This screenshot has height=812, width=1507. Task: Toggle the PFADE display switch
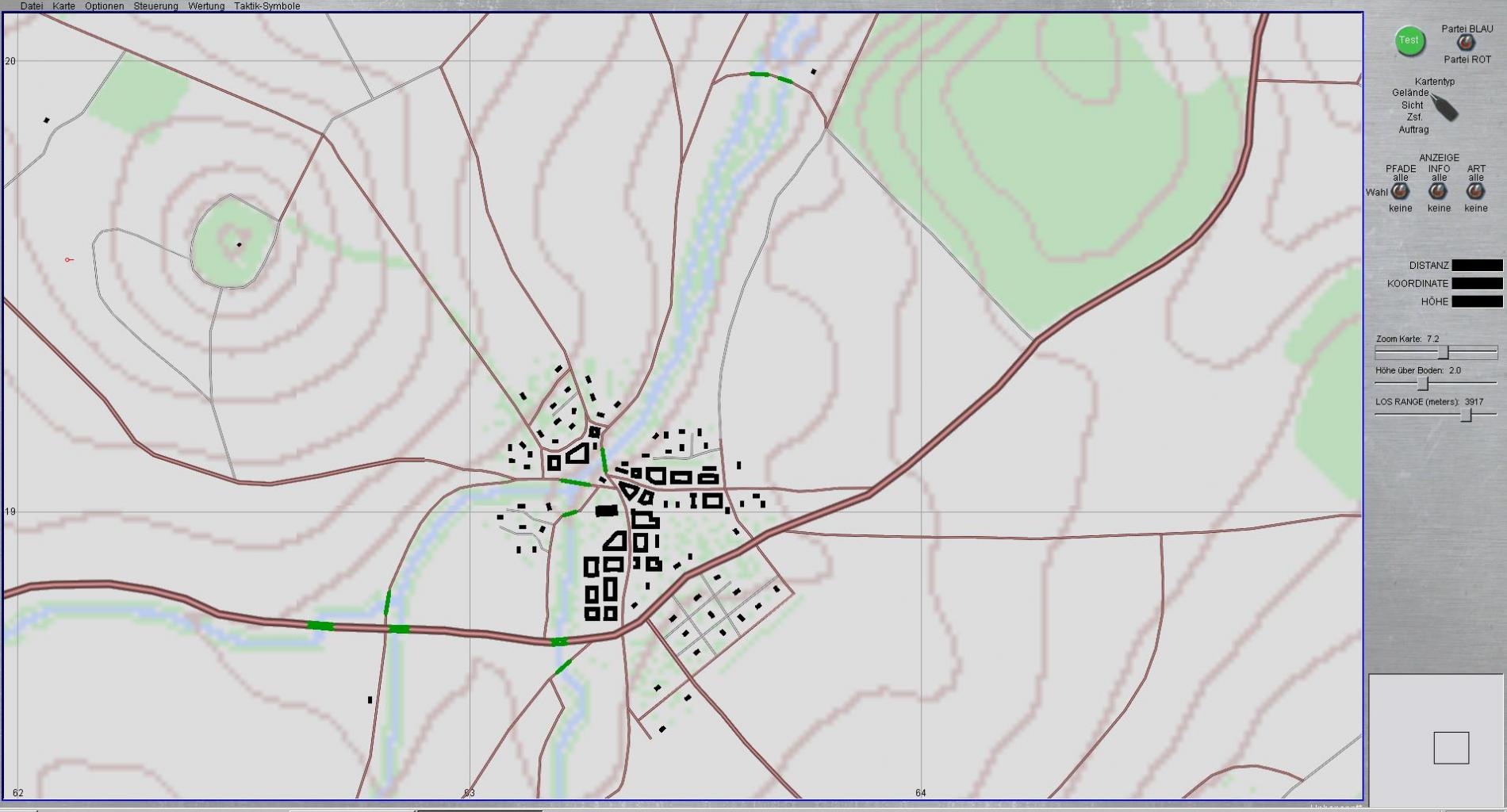(x=1400, y=192)
